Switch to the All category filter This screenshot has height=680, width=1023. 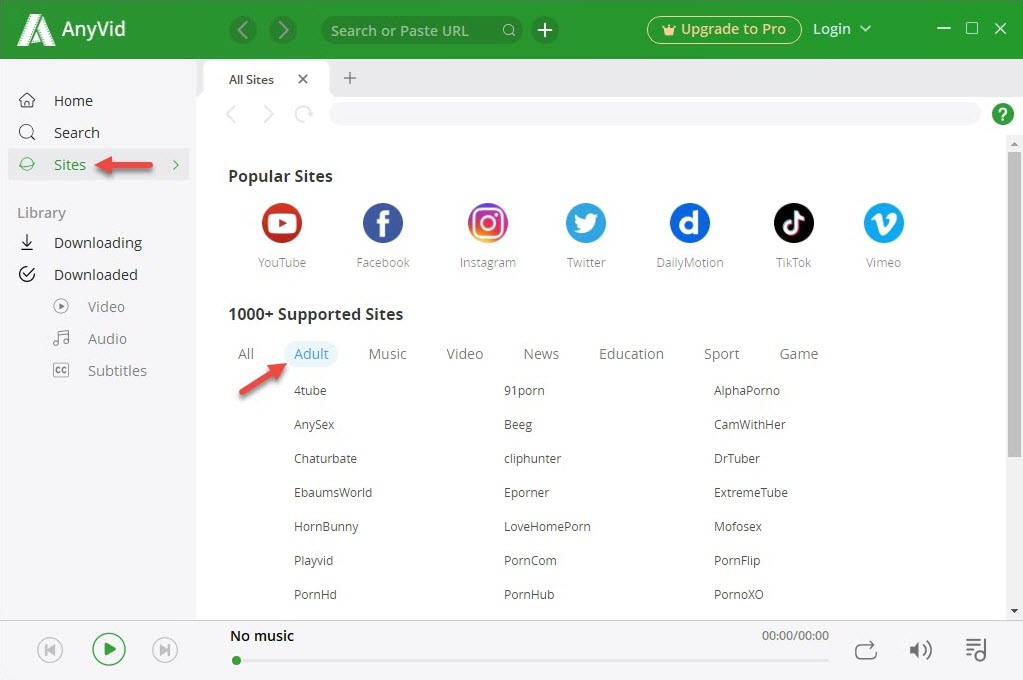[x=246, y=354]
